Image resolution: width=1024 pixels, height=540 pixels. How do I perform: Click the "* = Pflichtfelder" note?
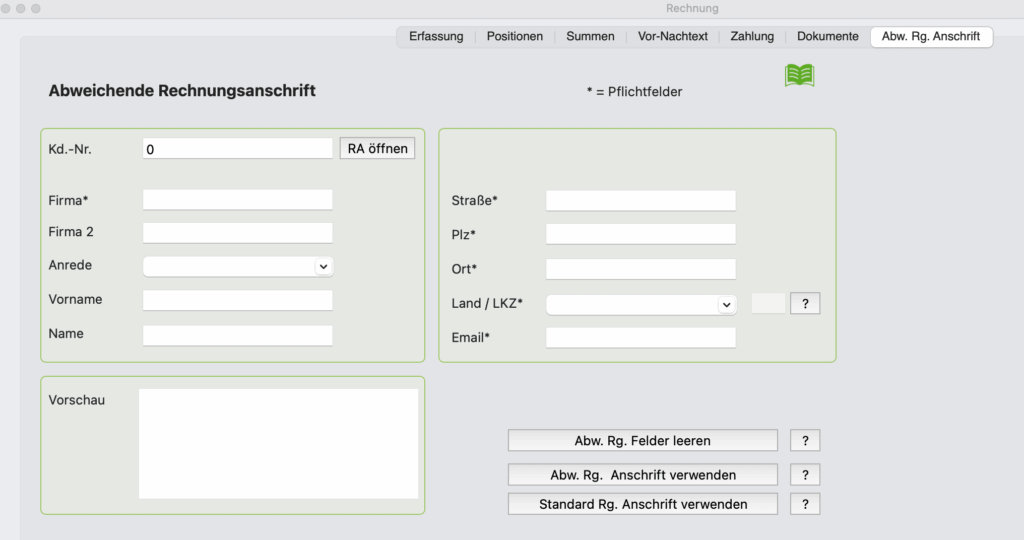pos(634,92)
